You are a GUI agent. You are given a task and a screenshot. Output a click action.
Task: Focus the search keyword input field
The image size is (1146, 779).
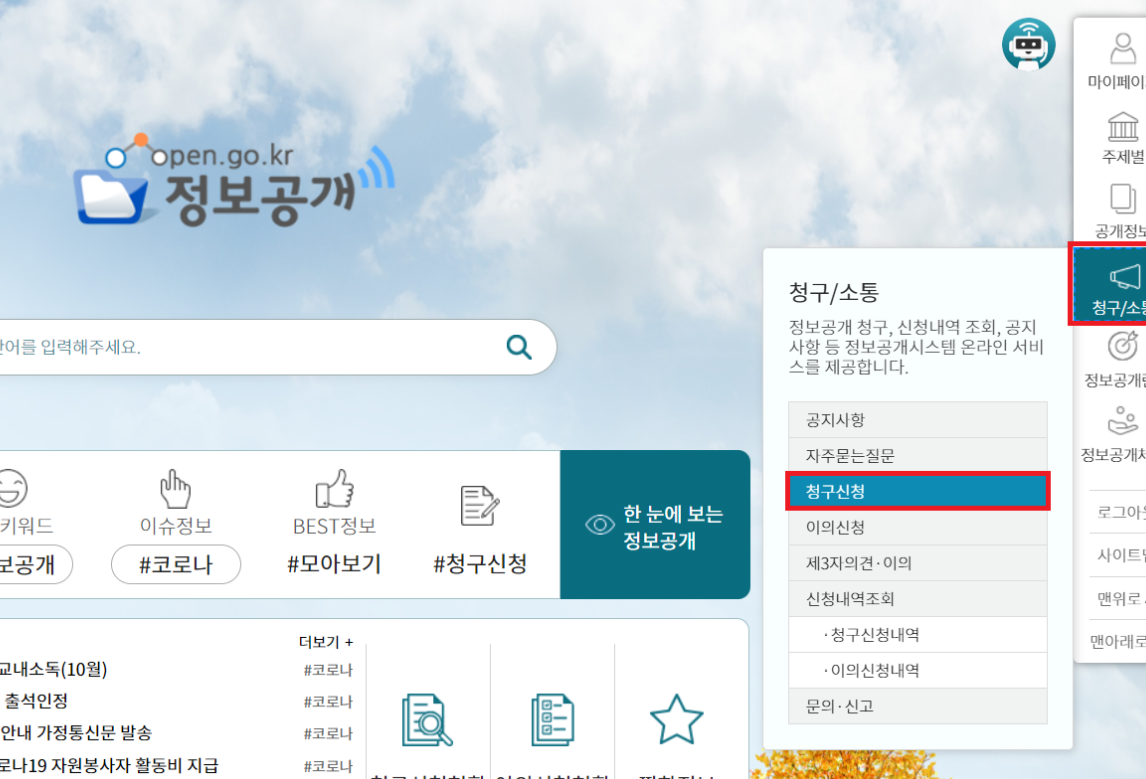pos(240,348)
